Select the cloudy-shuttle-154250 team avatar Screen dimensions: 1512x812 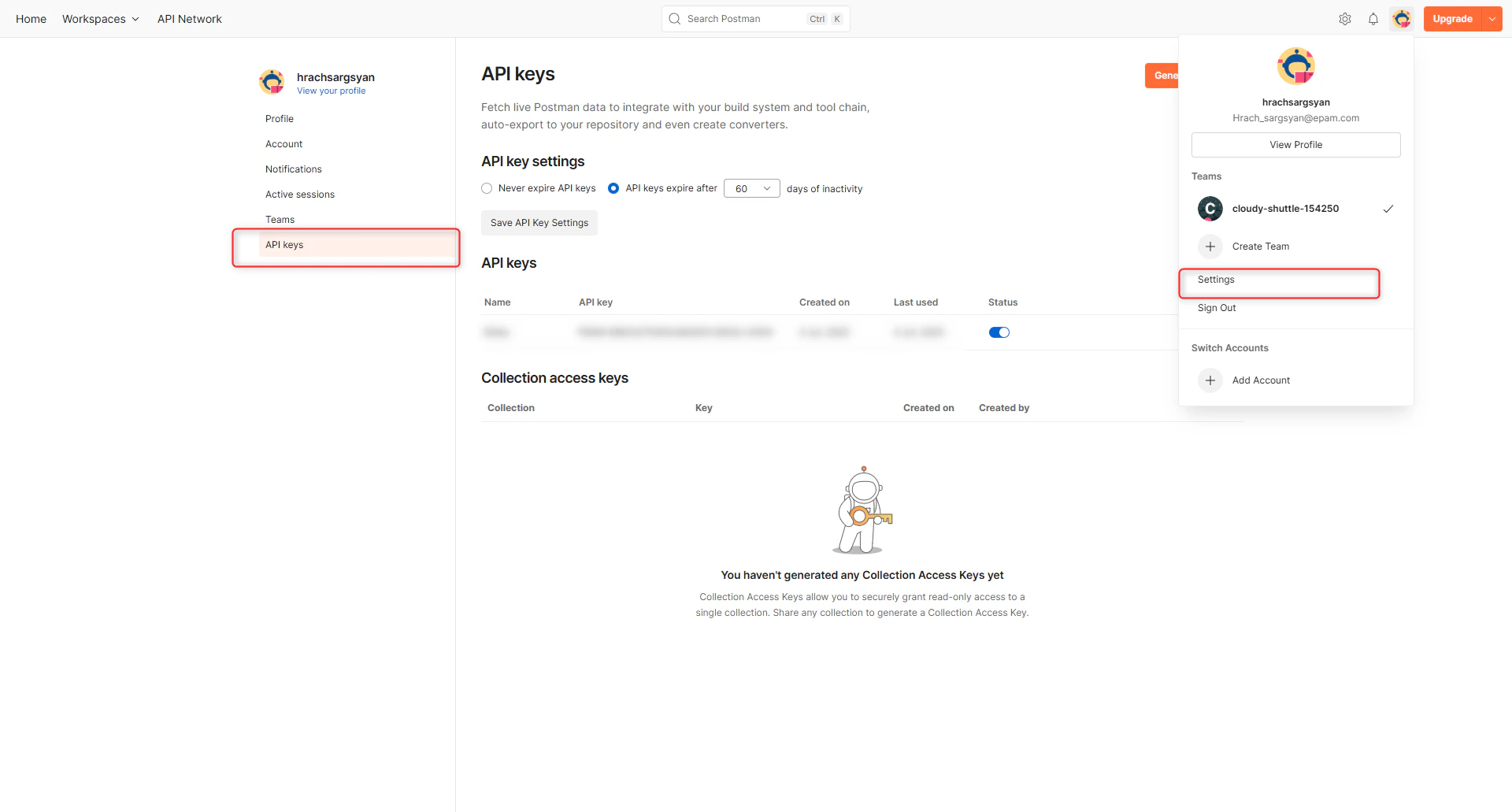point(1210,208)
